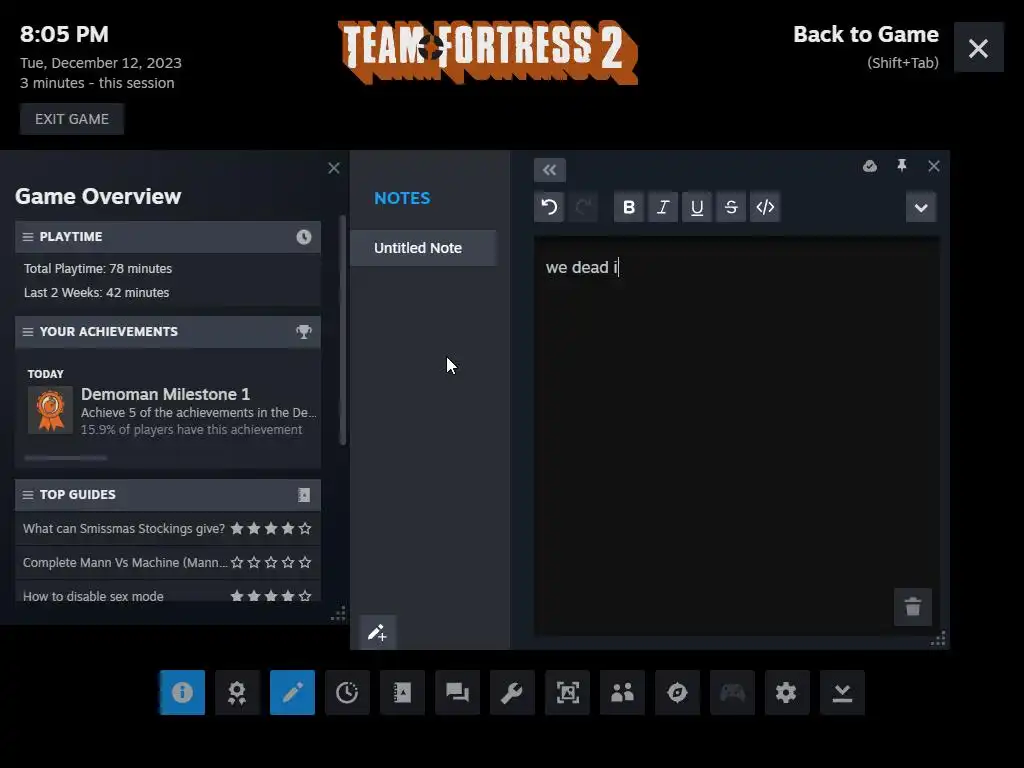Open Complete Mann Vs Machine guide
The width and height of the screenshot is (1024, 768).
coord(168,562)
